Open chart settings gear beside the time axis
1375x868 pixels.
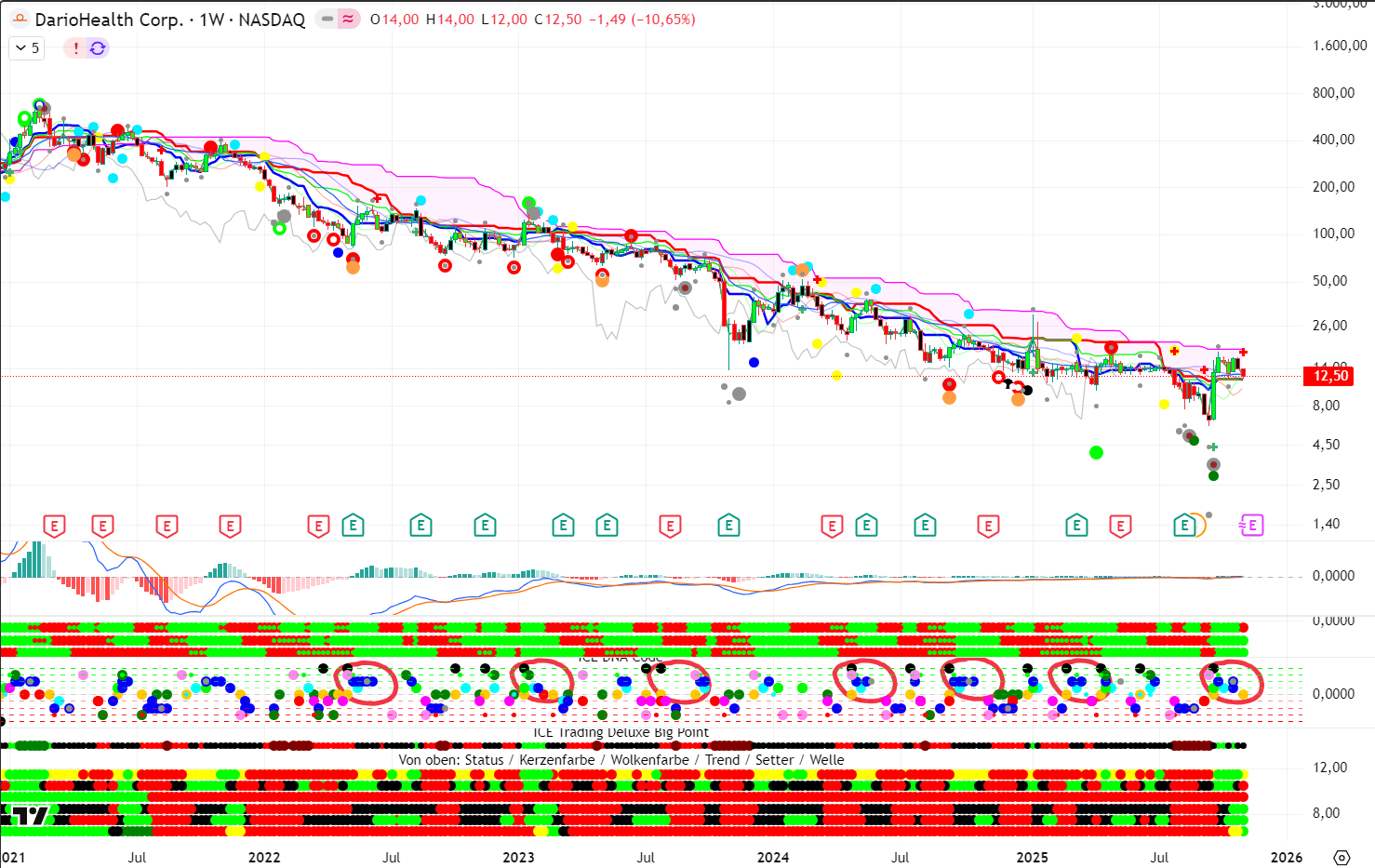click(1341, 857)
